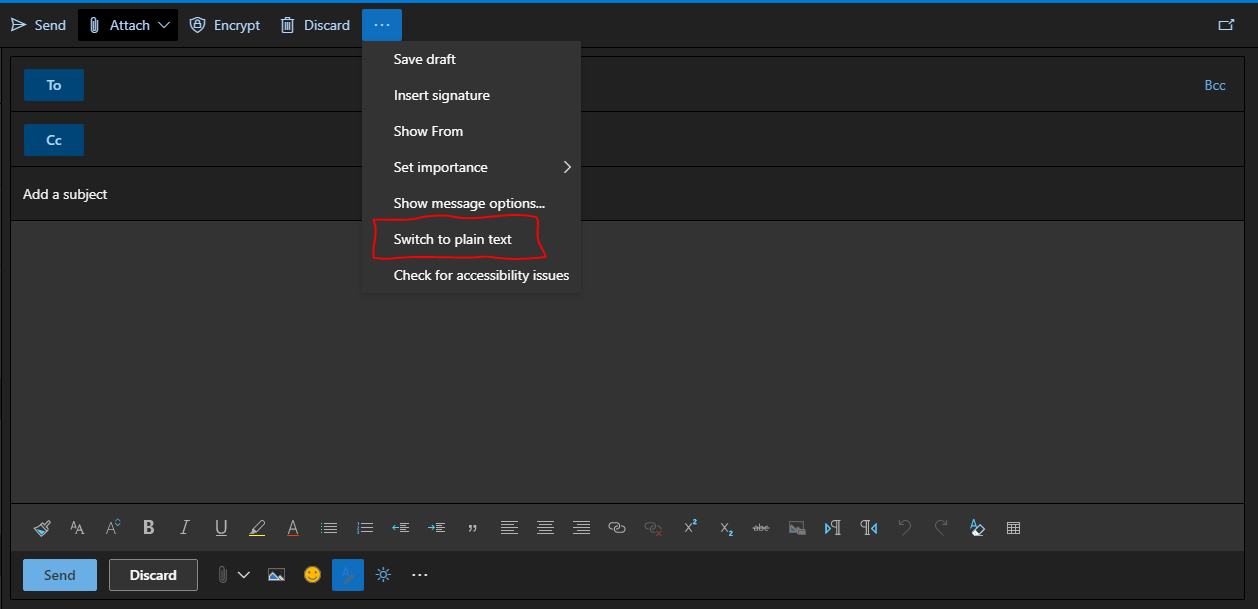Expand the bottom attach dropdown arrow
Screen dimensions: 1258x609
pos(243,575)
